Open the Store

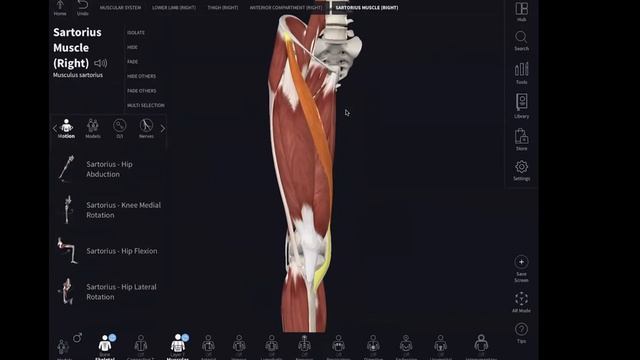click(521, 140)
